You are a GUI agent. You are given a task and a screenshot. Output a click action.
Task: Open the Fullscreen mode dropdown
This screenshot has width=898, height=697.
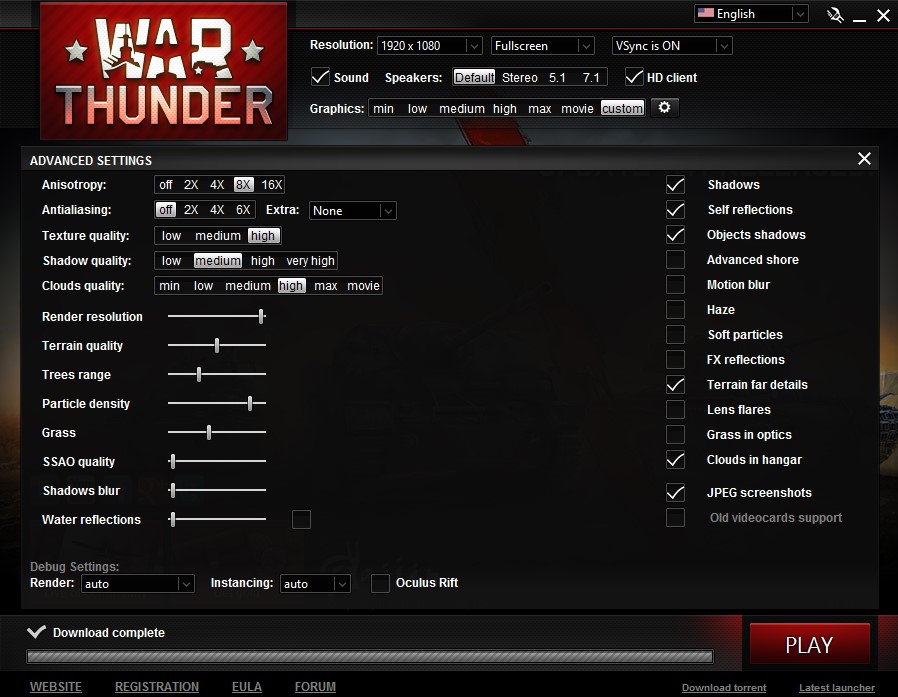[x=542, y=46]
